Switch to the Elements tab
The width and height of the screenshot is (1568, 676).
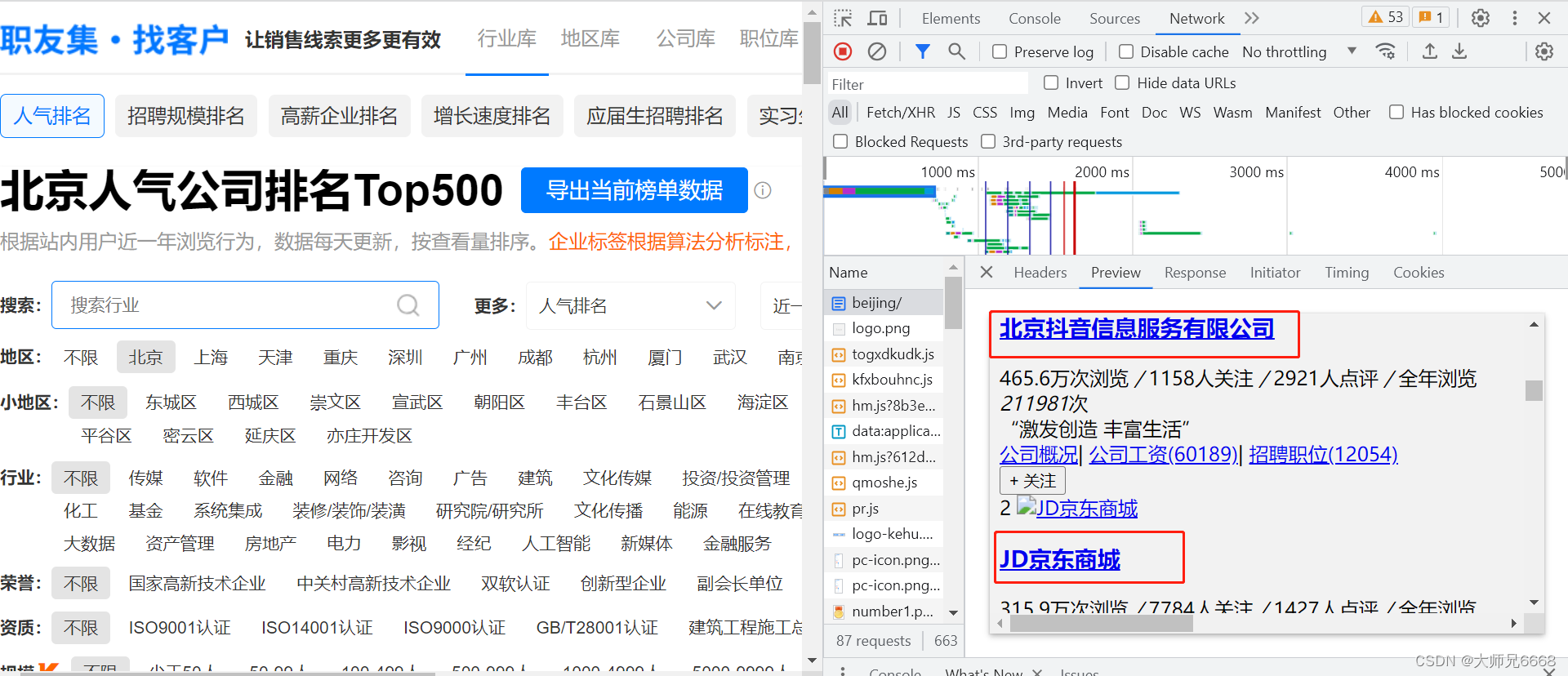951,18
